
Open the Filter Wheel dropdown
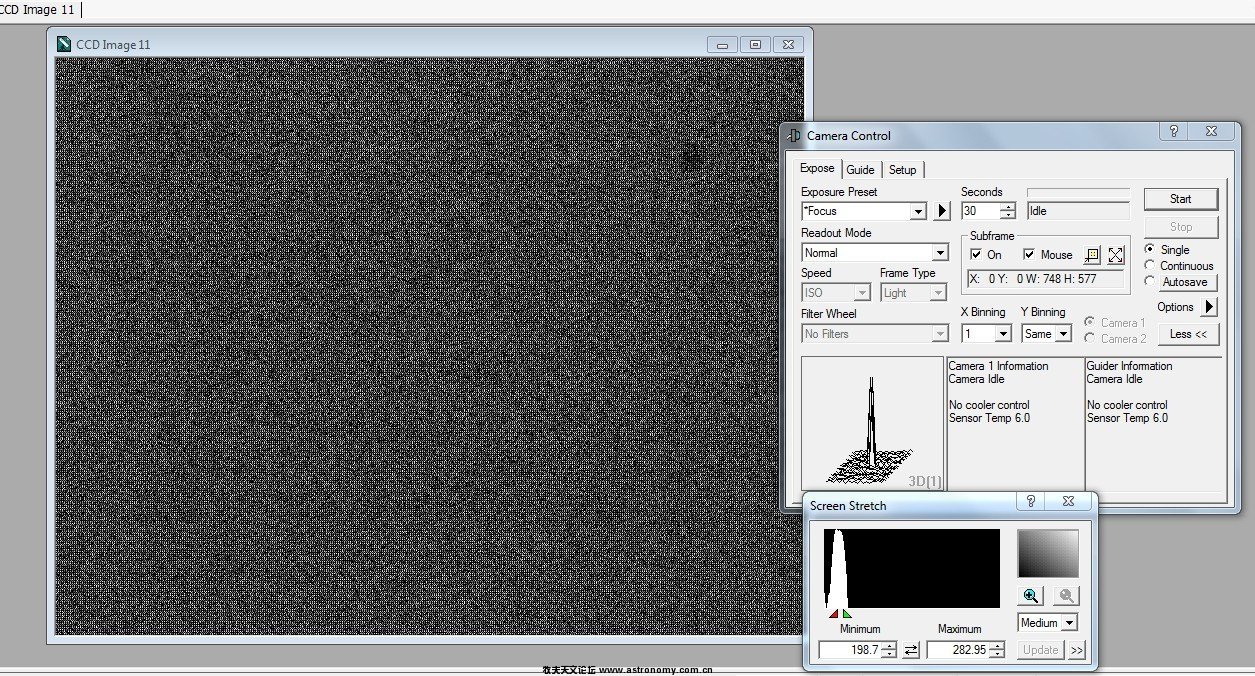tap(939, 334)
